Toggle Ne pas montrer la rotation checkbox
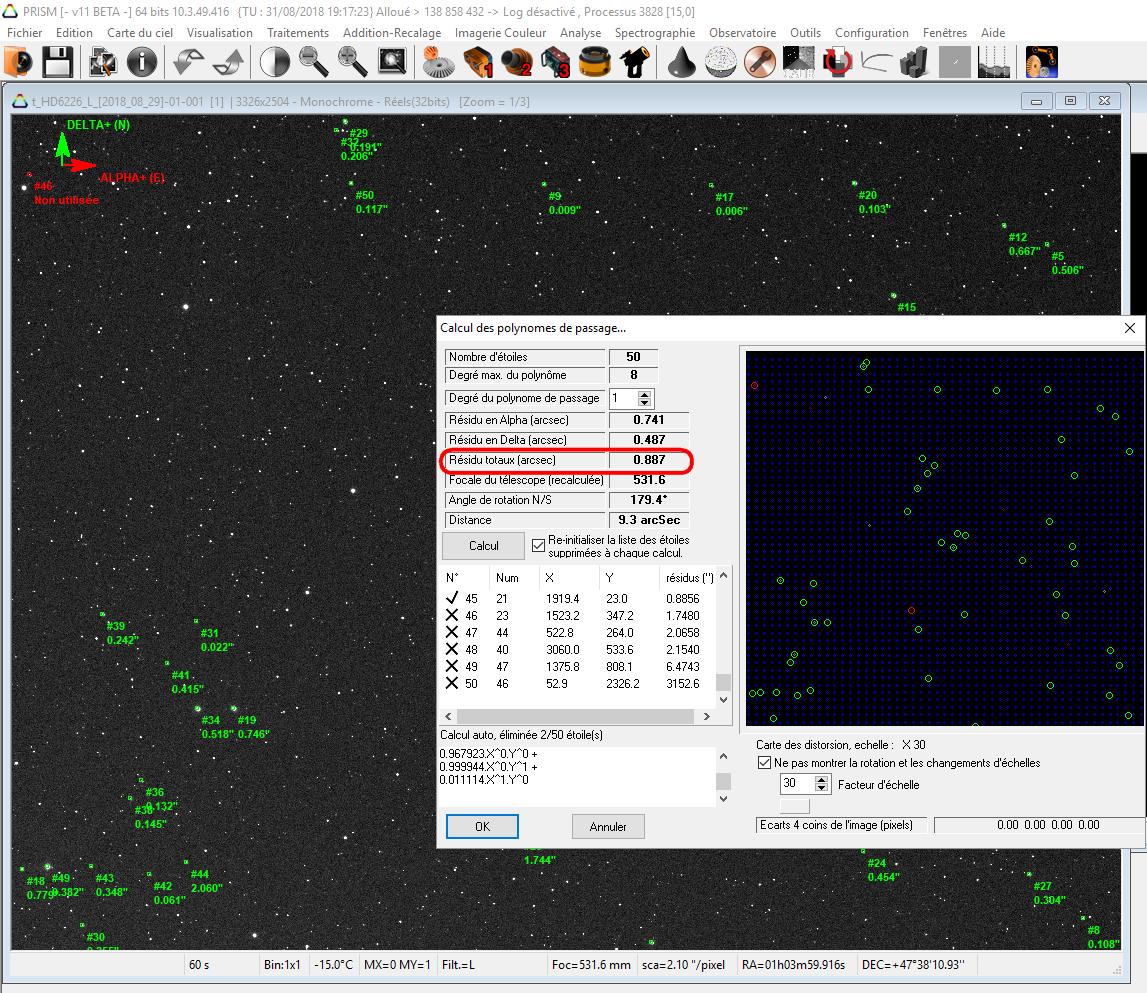The height and width of the screenshot is (993, 1147). [765, 763]
